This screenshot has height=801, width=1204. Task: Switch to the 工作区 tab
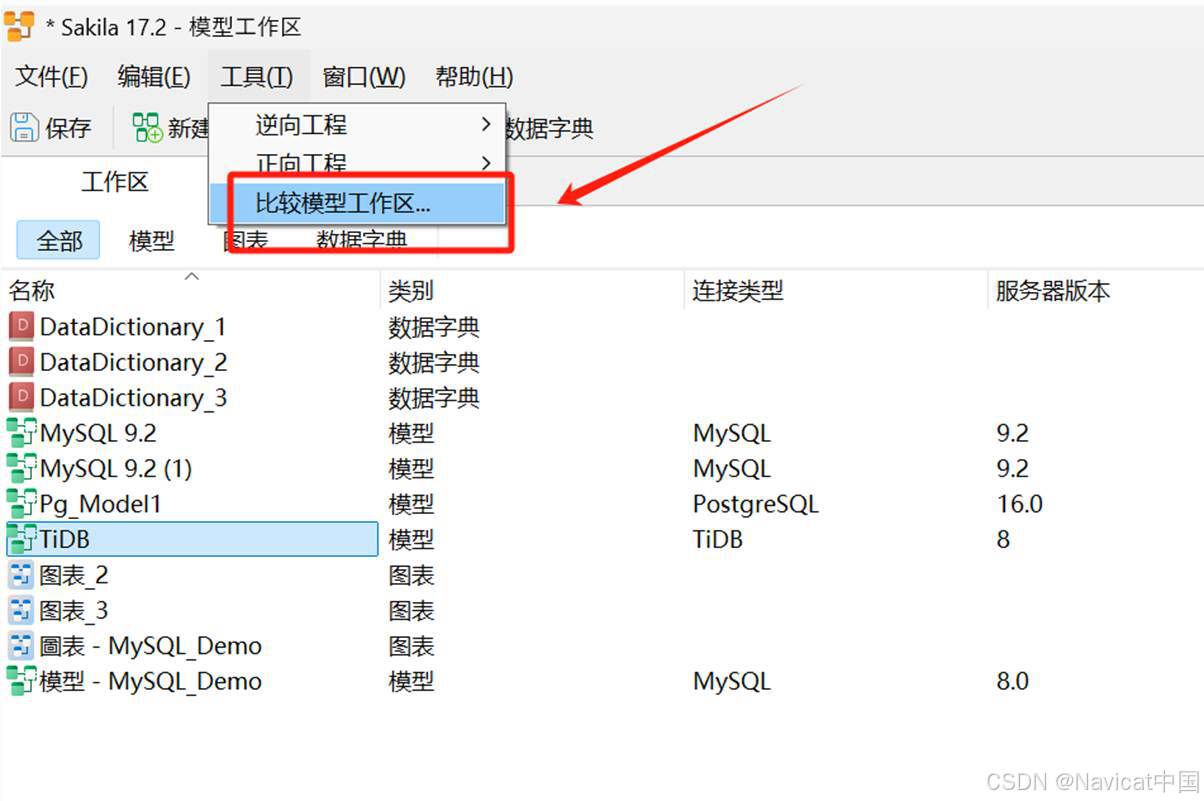[115, 182]
